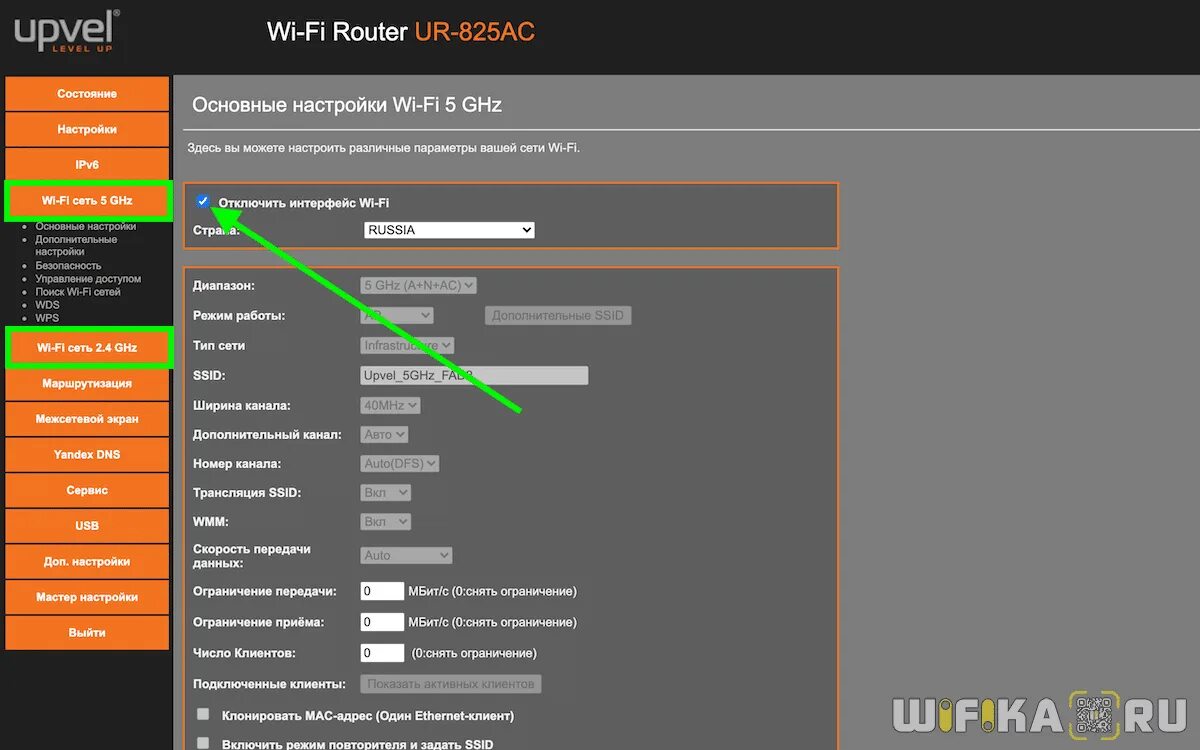The width and height of the screenshot is (1200, 750).
Task: Open the Настройки menu section
Action: click(87, 129)
